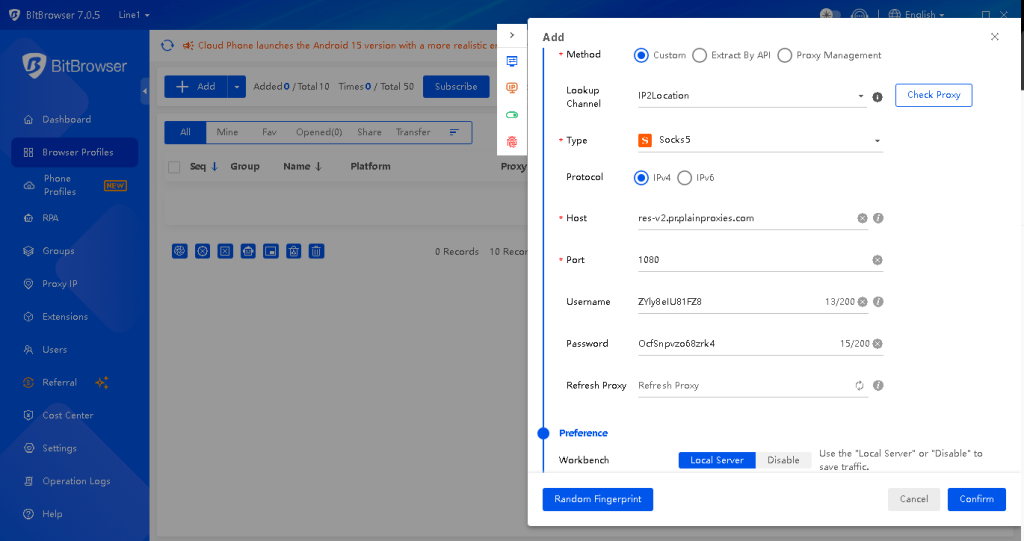The image size is (1024, 541).
Task: Open Proxy IP page
Action: click(59, 284)
